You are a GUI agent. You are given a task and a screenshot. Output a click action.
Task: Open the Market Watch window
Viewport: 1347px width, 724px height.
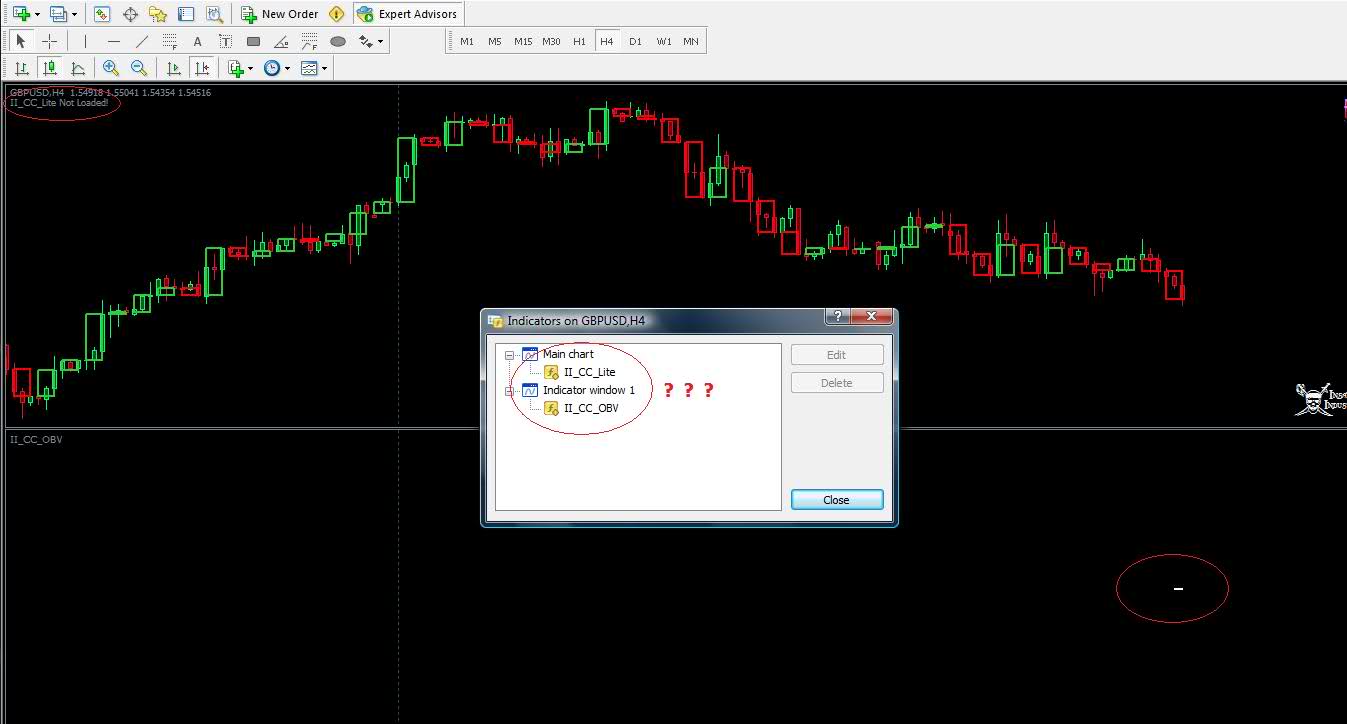pyautogui.click(x=102, y=14)
